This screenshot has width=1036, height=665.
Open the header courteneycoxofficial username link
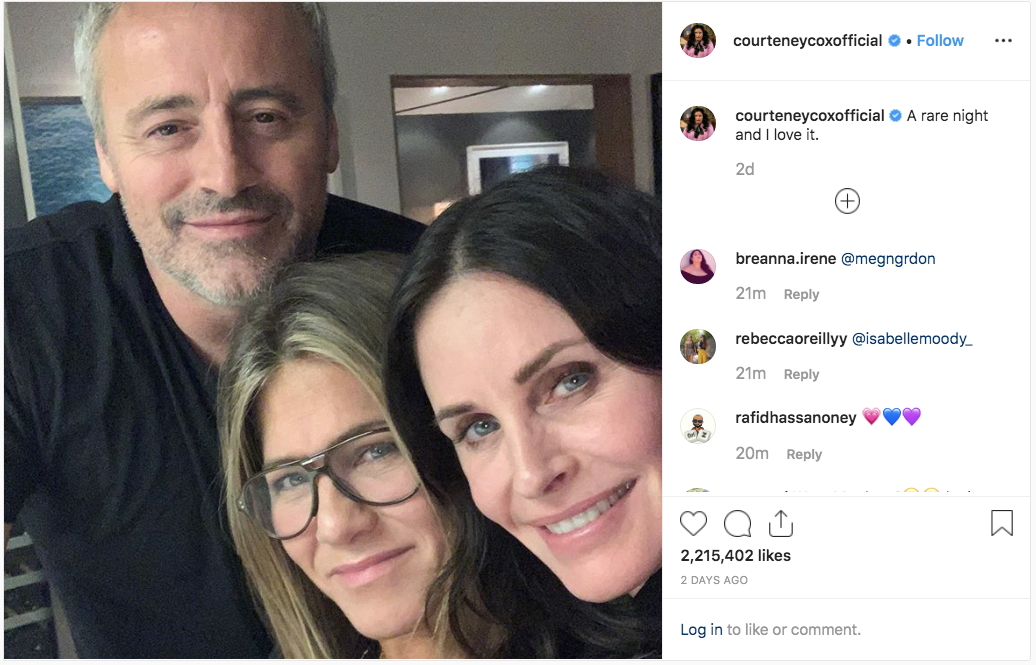807,41
